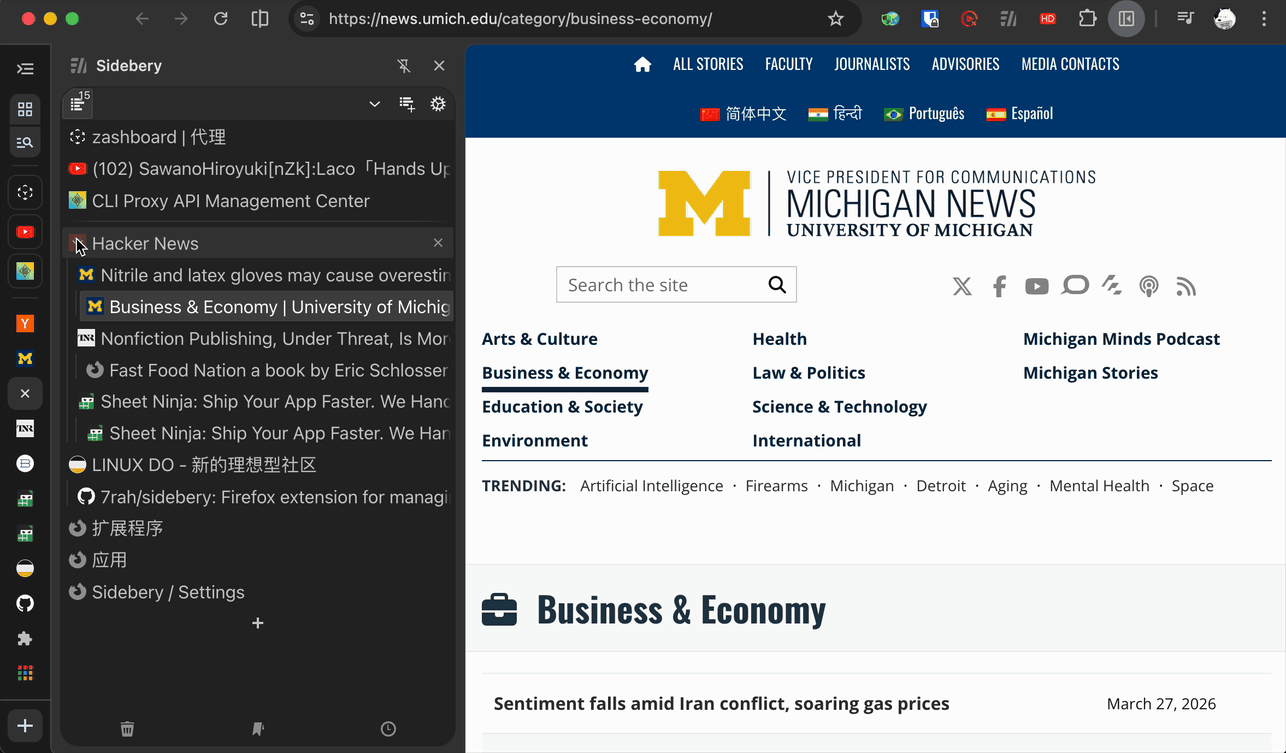Screen dimensions: 1286x753
Task: Switch the site language to Português
Action: tap(924, 114)
